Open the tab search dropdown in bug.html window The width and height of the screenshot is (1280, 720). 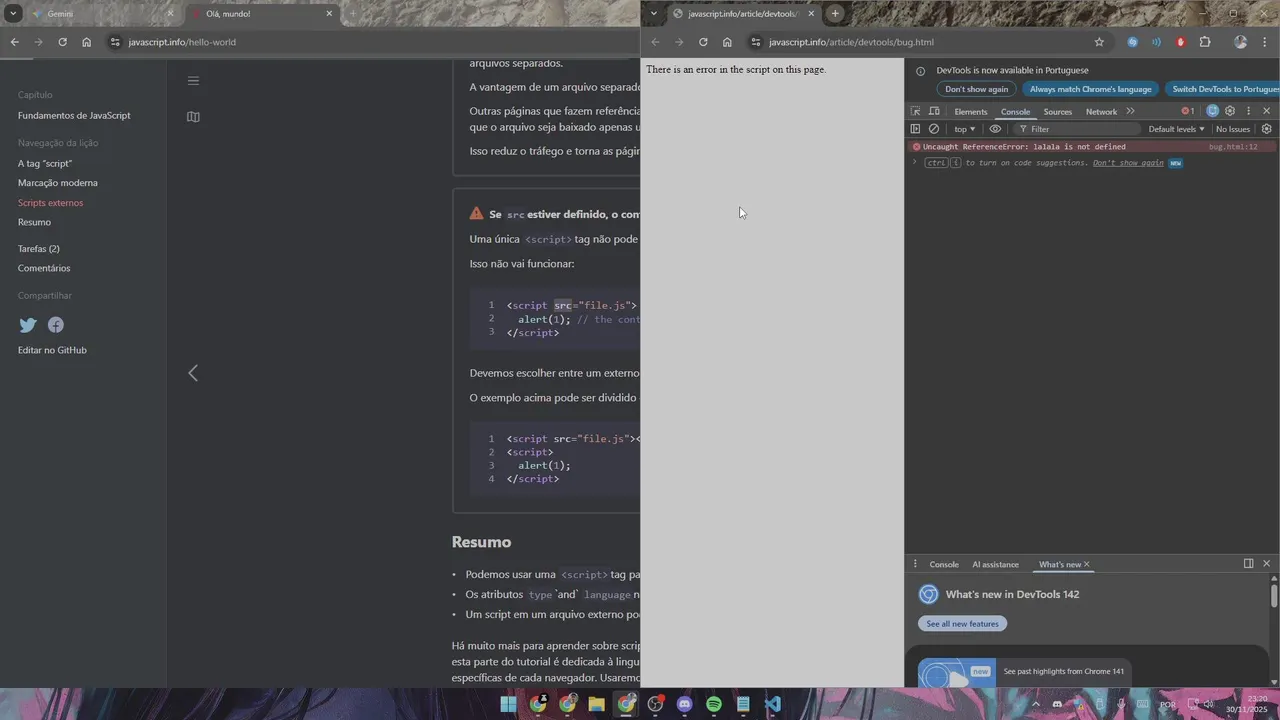click(653, 14)
